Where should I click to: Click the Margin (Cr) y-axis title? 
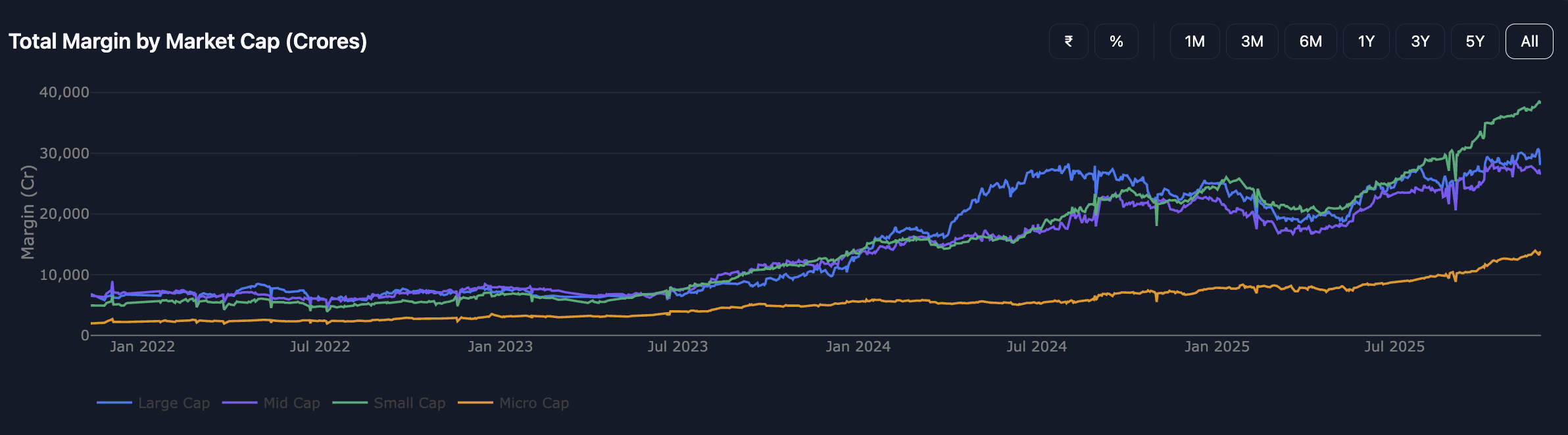(x=28, y=212)
